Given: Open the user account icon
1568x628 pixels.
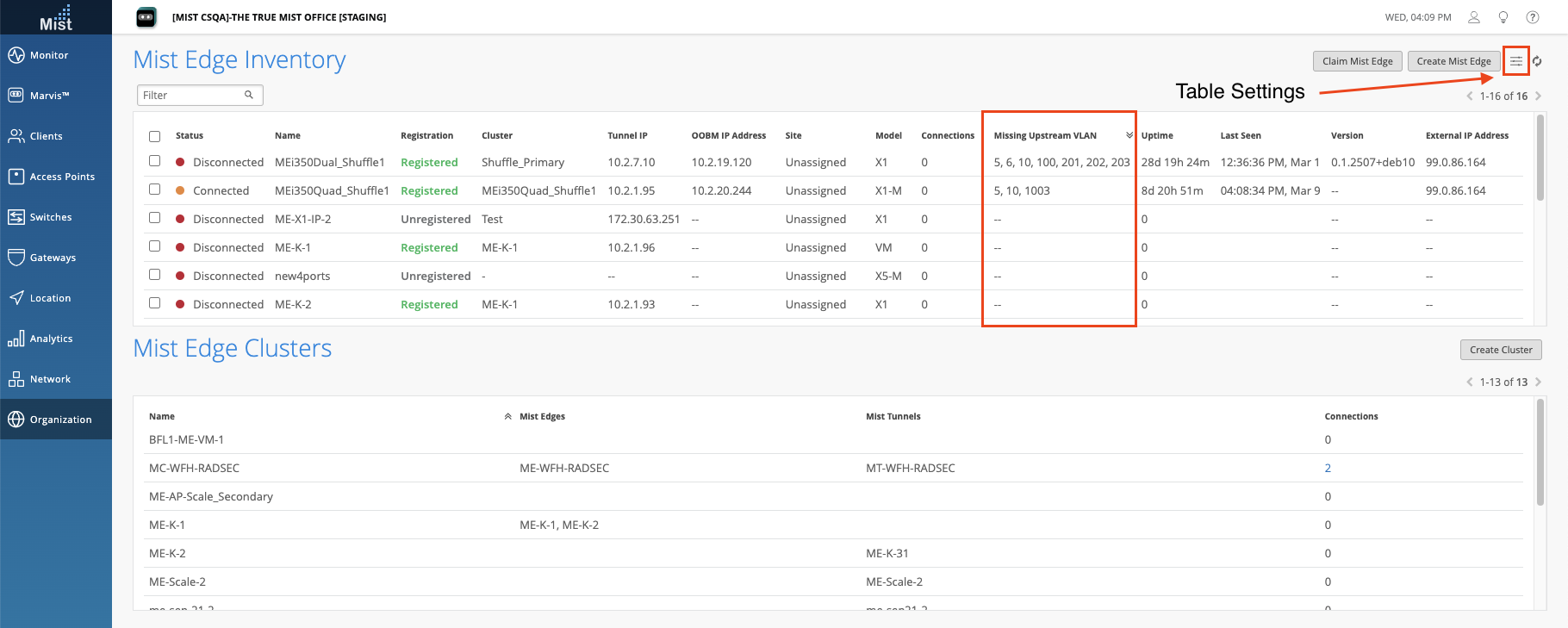Looking at the screenshot, I should coord(1474,17).
